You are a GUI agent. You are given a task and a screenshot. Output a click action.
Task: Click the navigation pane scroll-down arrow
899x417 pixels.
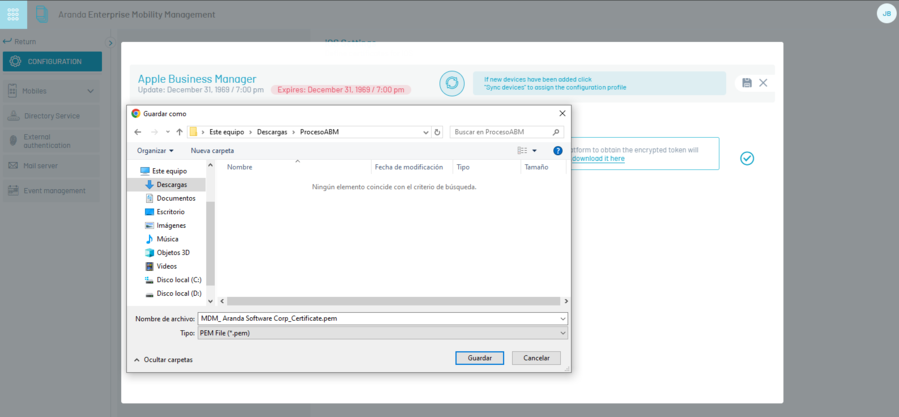[x=210, y=301]
